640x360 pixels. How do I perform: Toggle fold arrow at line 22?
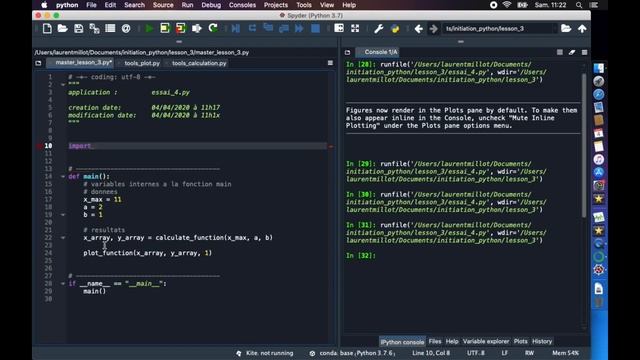(63, 238)
